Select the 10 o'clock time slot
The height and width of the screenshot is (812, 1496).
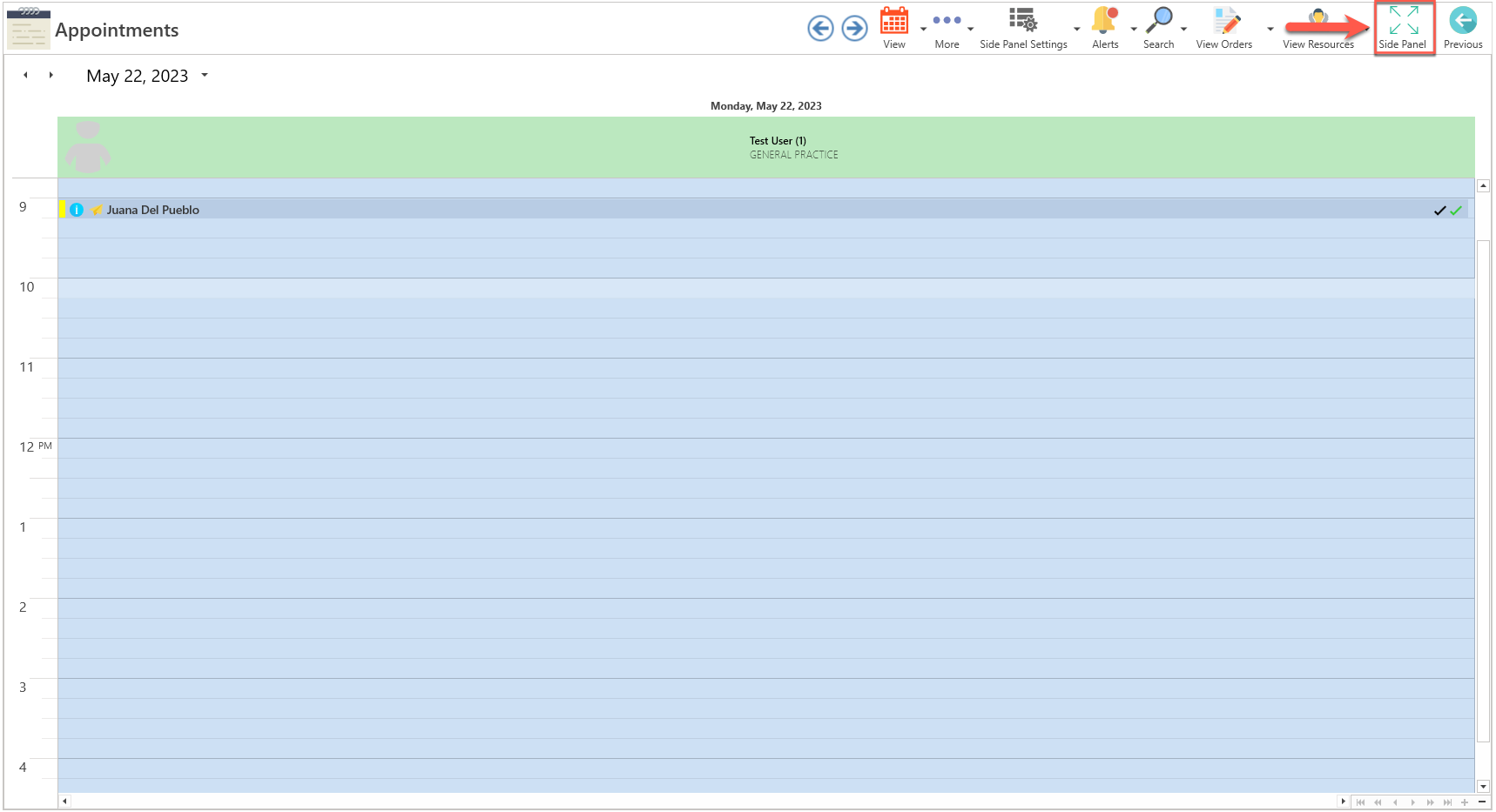click(x=766, y=288)
